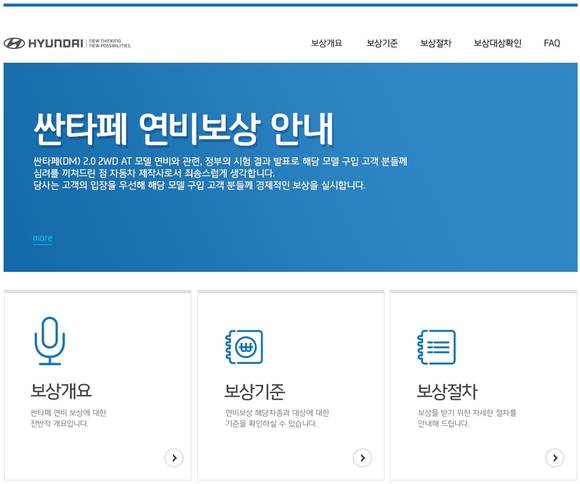Screen dimensions: 580x484
Task: Click the arrow button in the 보상기준 card
Action: coord(362,458)
